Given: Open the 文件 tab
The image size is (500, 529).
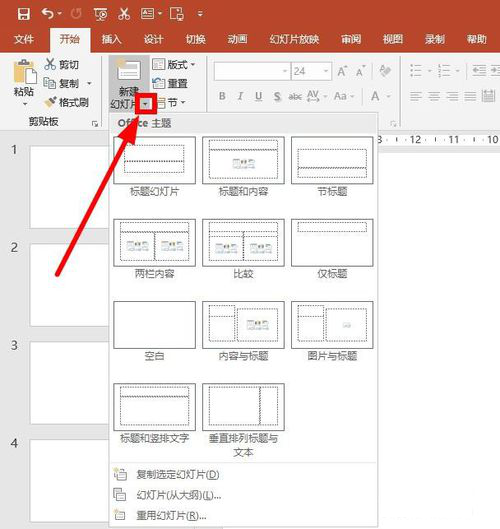Looking at the screenshot, I should (x=24, y=39).
